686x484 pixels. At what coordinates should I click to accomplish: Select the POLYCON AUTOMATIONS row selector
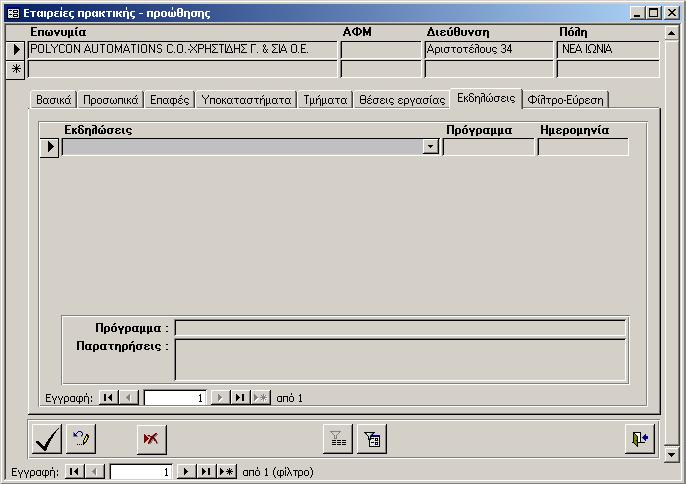[x=15, y=49]
